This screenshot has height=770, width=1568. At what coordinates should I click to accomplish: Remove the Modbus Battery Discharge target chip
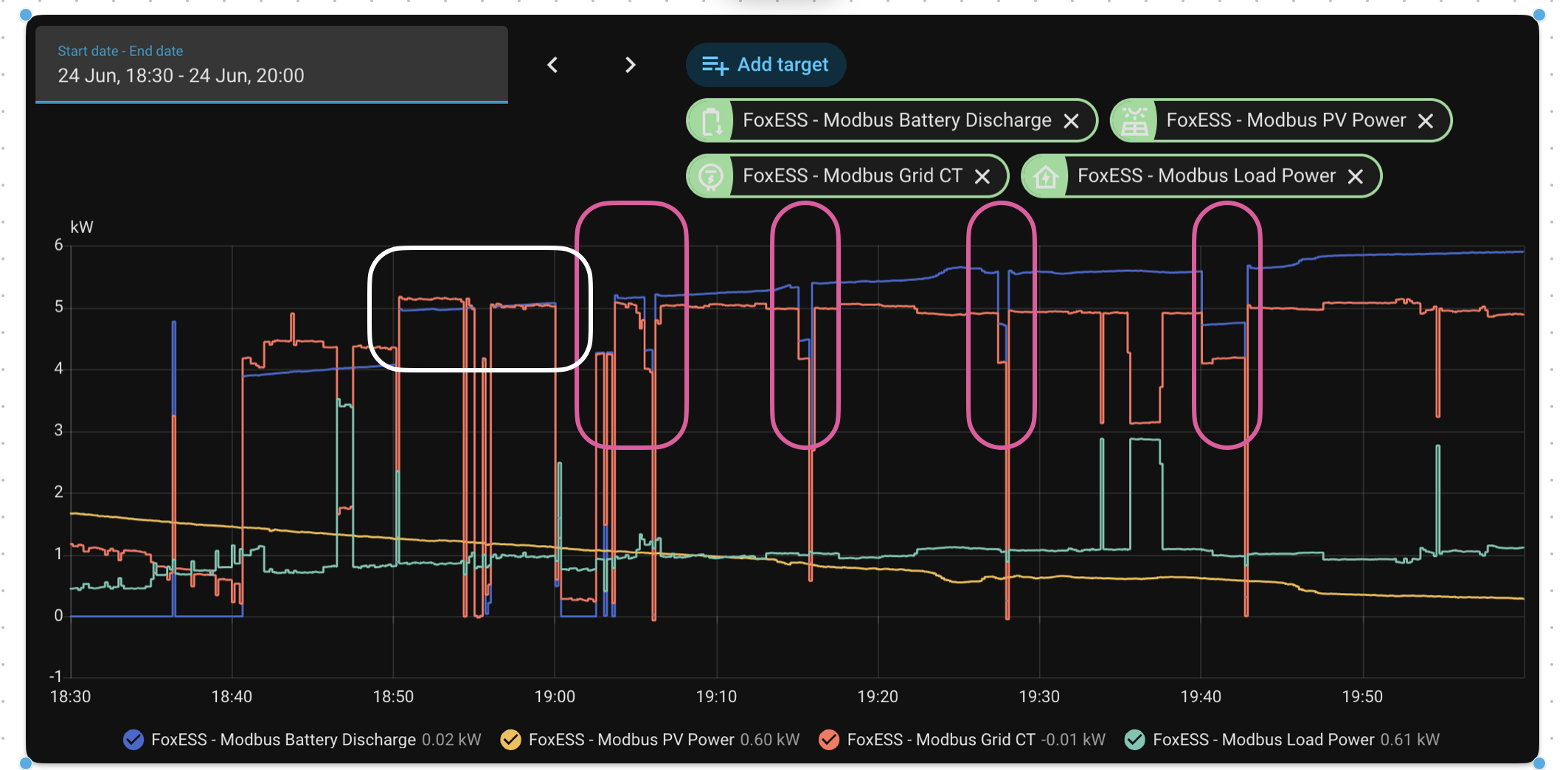click(1072, 121)
